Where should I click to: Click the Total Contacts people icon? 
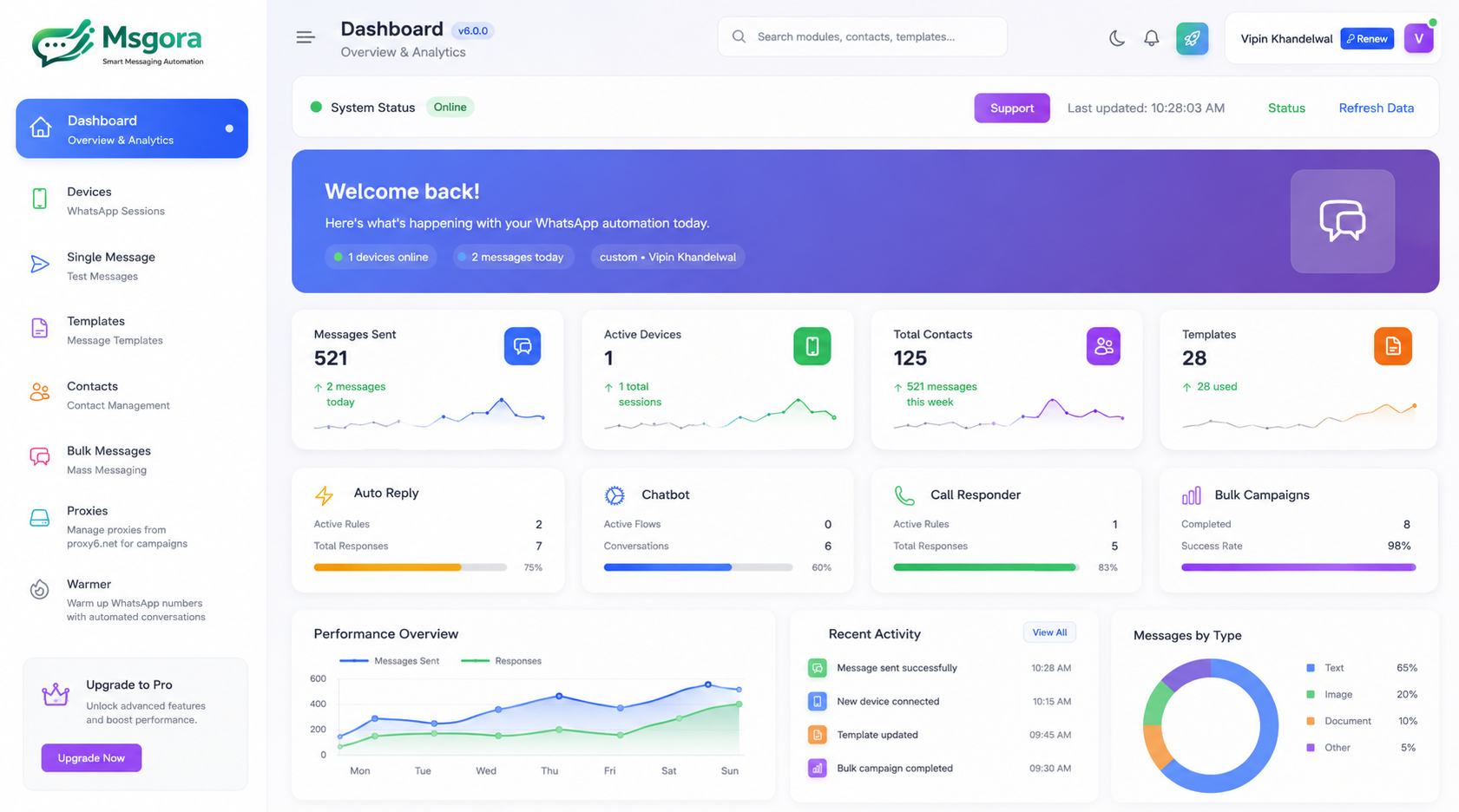[1103, 346]
